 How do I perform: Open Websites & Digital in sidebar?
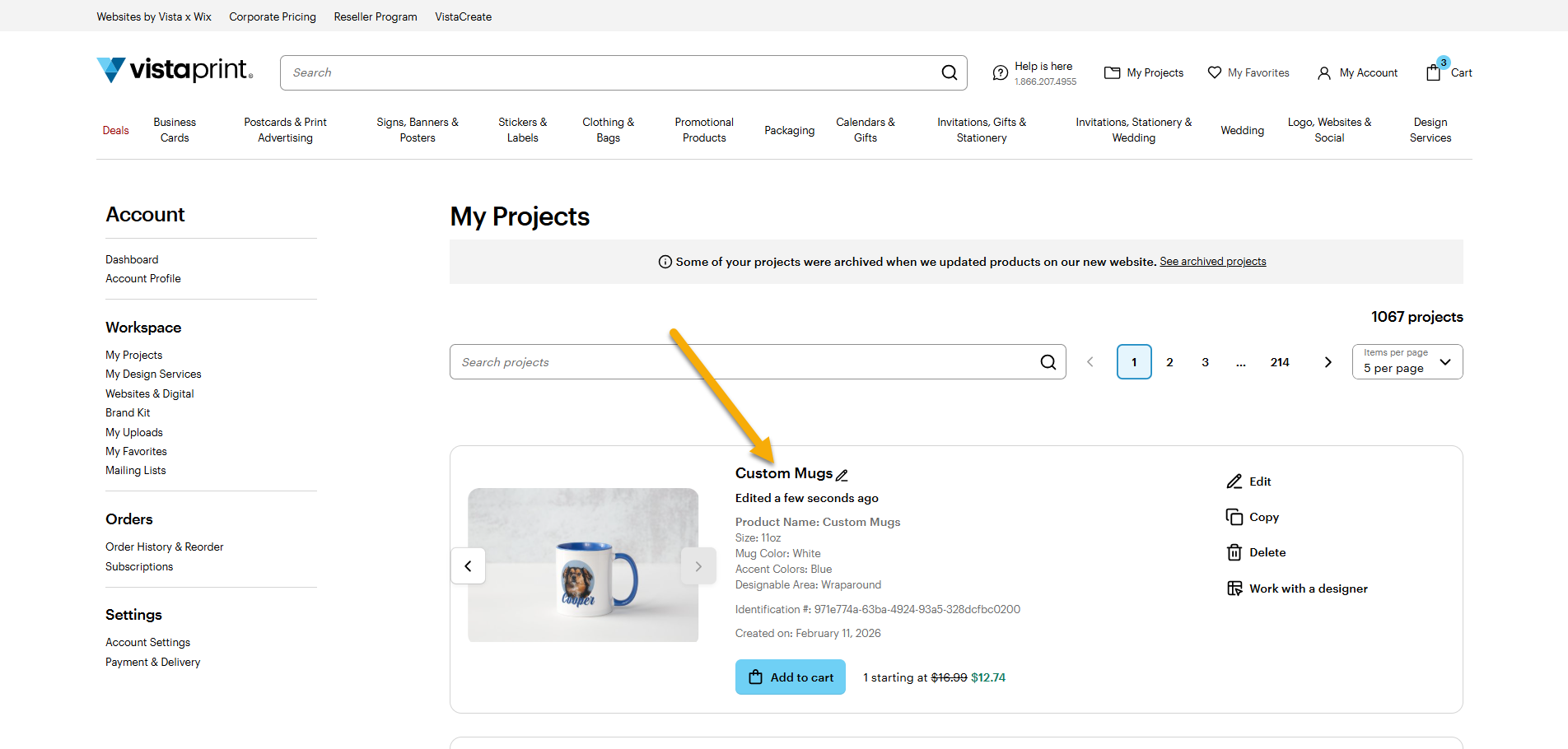click(x=150, y=393)
